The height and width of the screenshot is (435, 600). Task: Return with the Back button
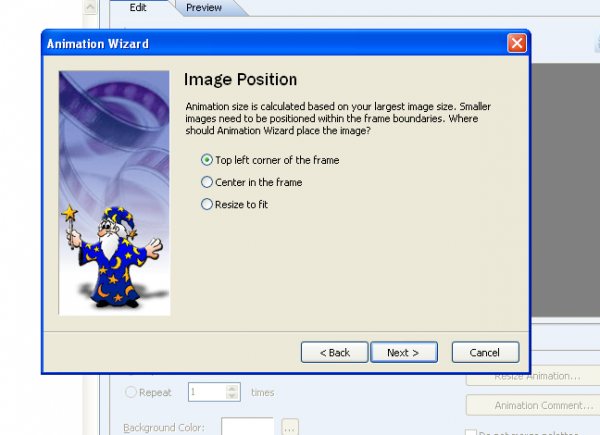coord(334,352)
